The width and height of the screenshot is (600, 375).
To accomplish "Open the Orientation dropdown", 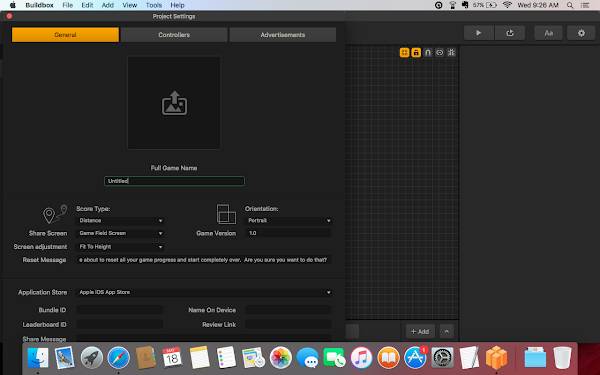I will pyautogui.click(x=288, y=221).
